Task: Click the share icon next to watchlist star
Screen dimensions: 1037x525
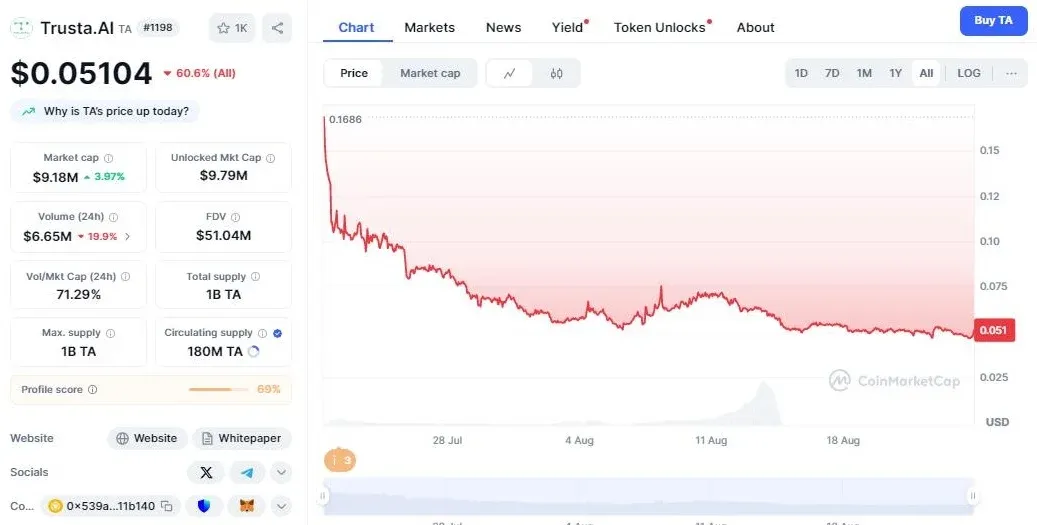Action: [277, 28]
